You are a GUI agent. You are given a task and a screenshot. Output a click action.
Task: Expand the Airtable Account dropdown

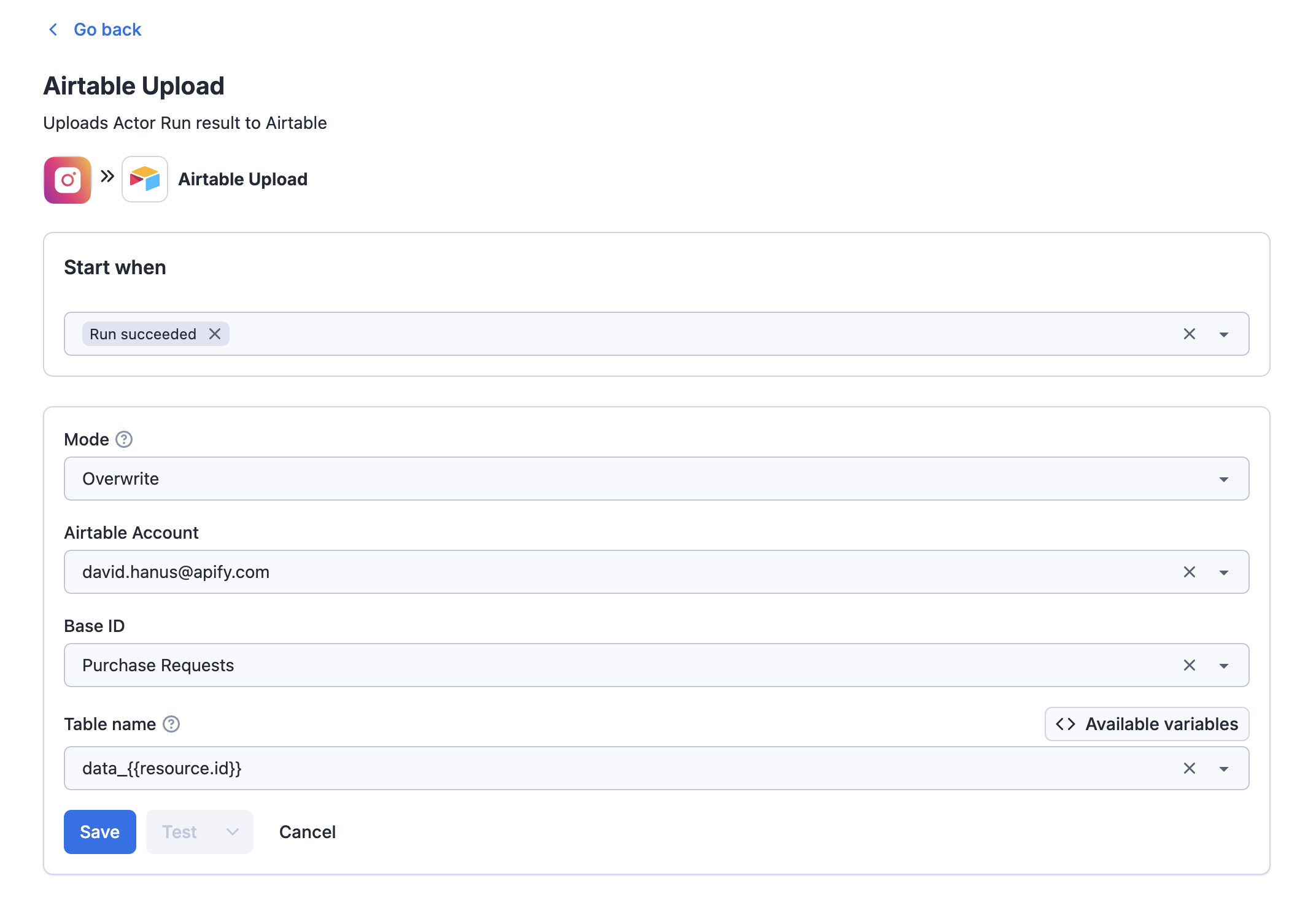[1224, 572]
